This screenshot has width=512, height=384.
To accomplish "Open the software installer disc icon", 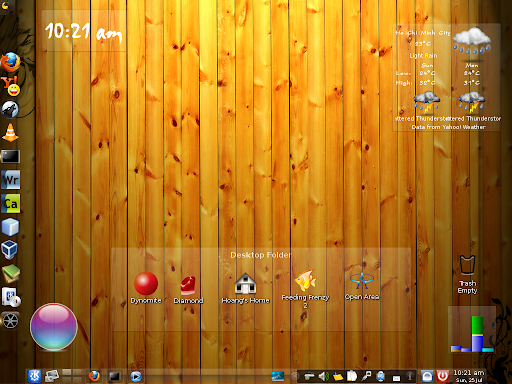I will [11, 297].
